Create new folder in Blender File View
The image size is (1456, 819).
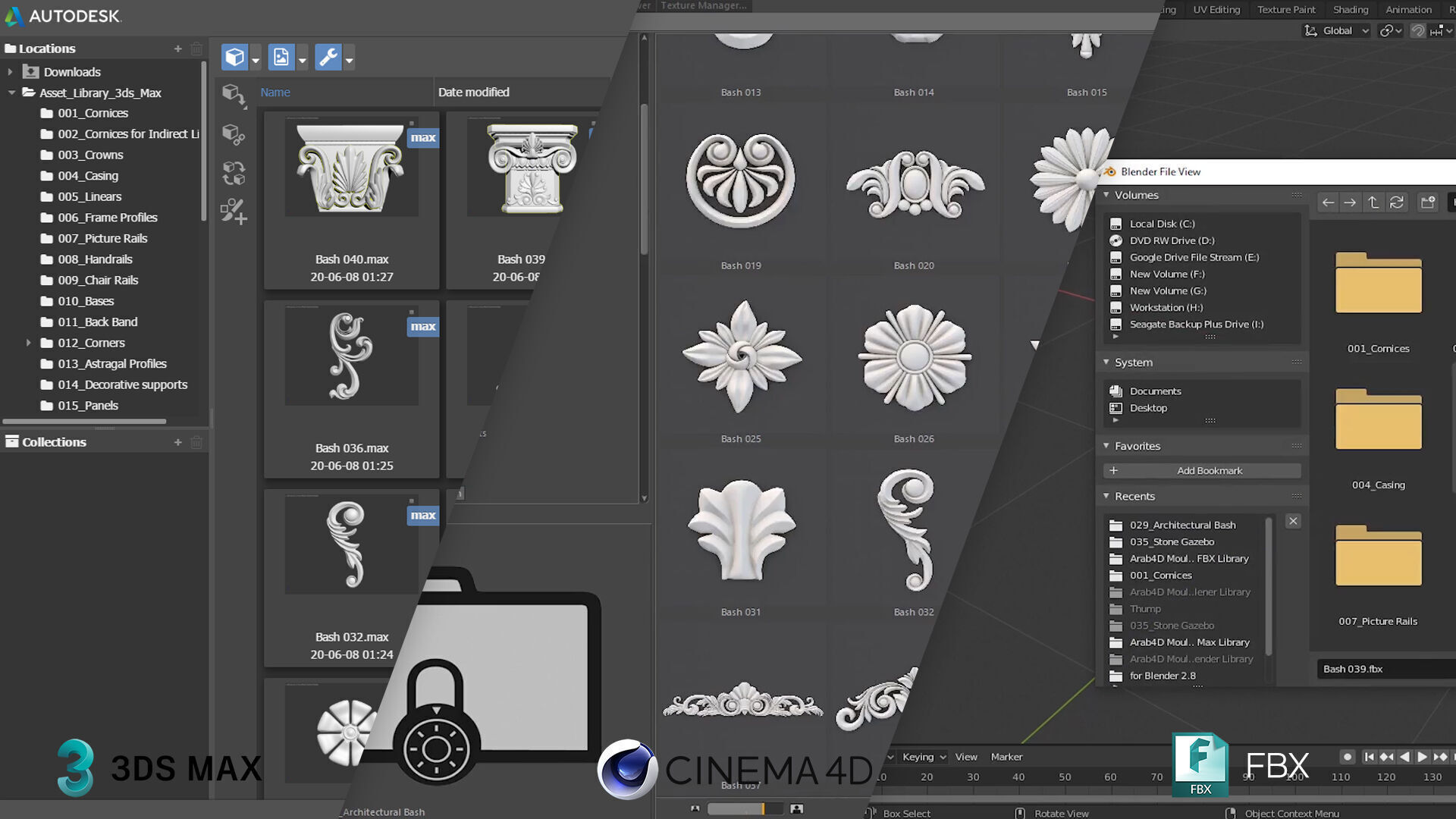(1429, 202)
